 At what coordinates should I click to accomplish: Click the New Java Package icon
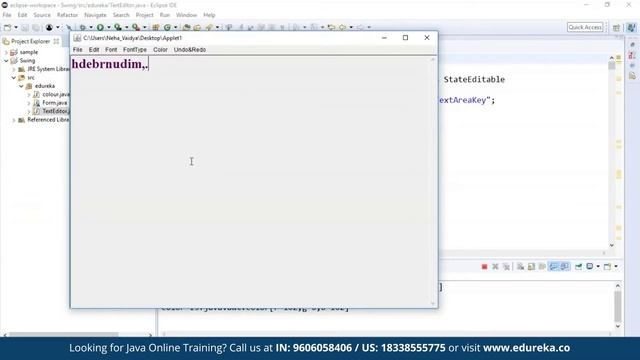(x=156, y=27)
